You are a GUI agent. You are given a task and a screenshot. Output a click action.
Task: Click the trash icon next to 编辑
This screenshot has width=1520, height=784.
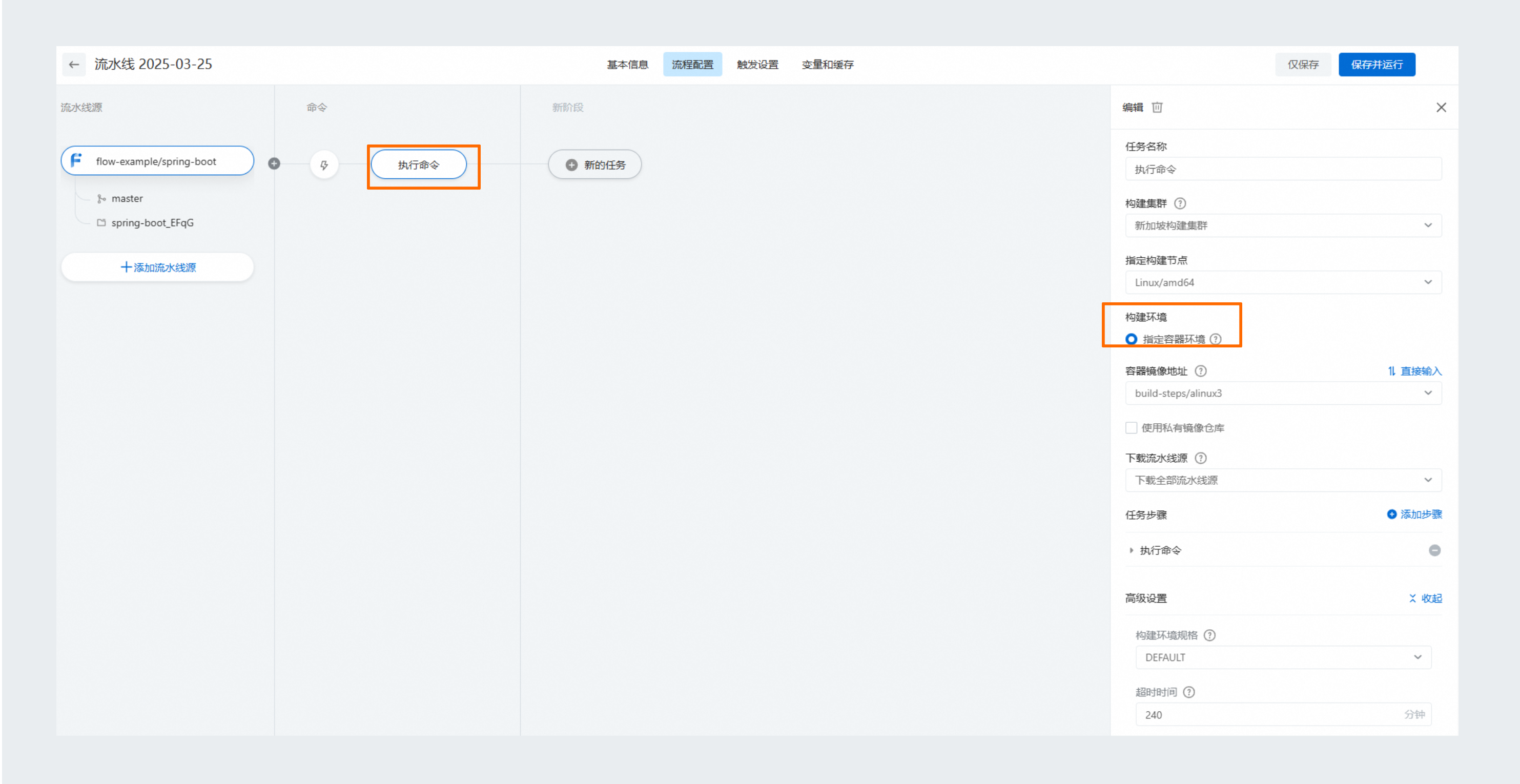[x=1157, y=108]
